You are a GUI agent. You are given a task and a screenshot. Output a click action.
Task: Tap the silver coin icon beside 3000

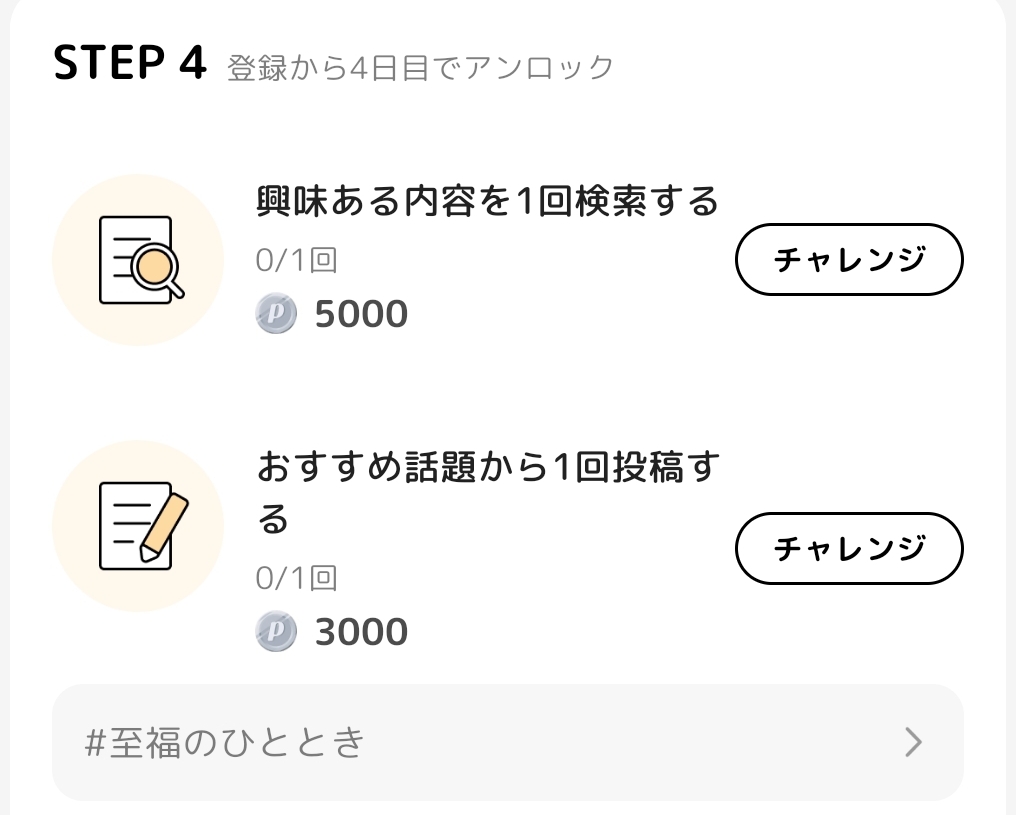(276, 632)
